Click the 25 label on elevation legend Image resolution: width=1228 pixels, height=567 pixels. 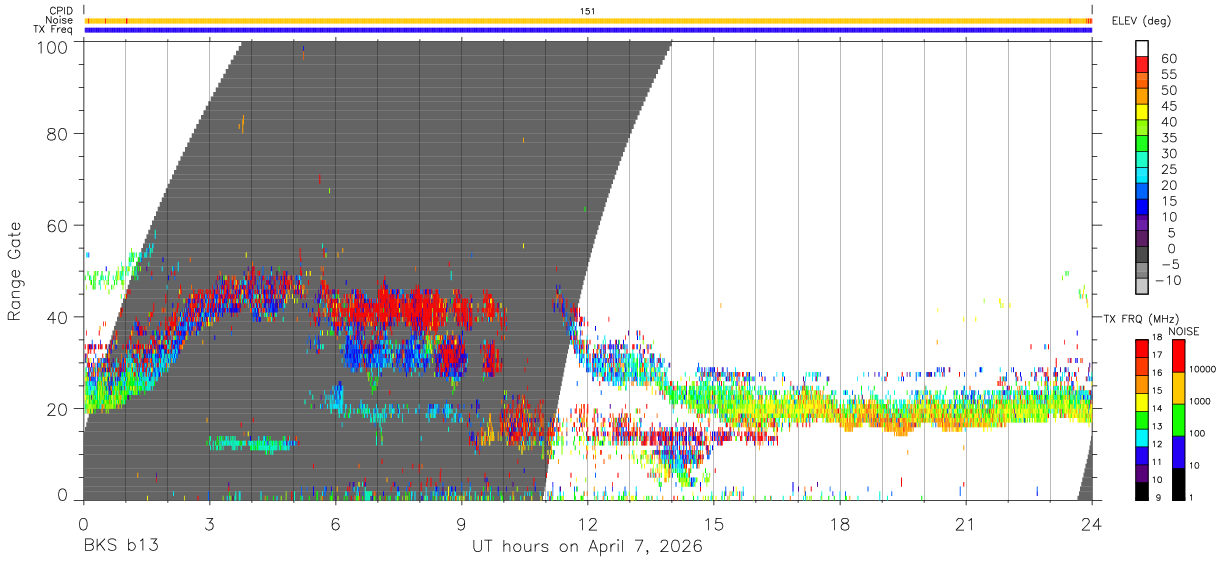tap(1167, 169)
